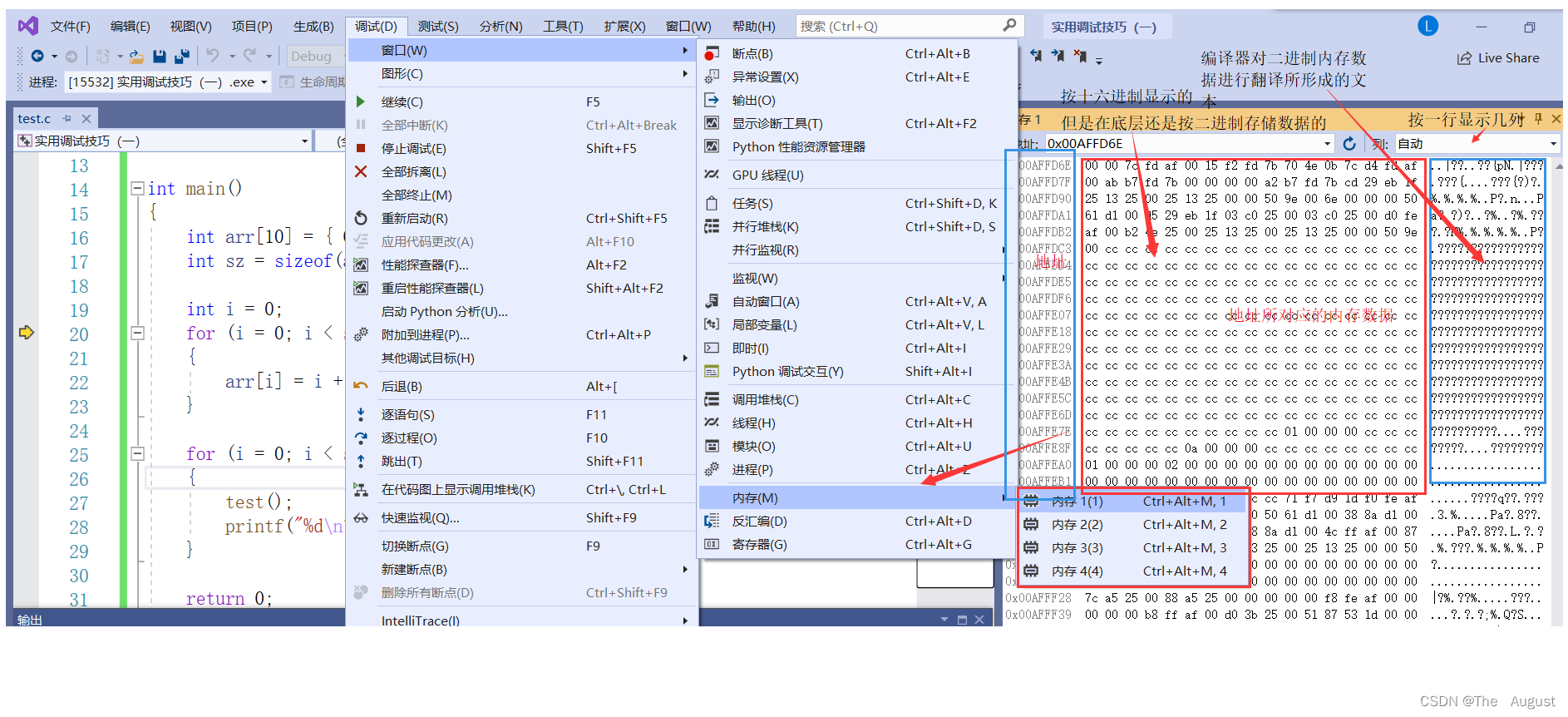Open 调用堆栈(C) call stack item

tap(857, 399)
